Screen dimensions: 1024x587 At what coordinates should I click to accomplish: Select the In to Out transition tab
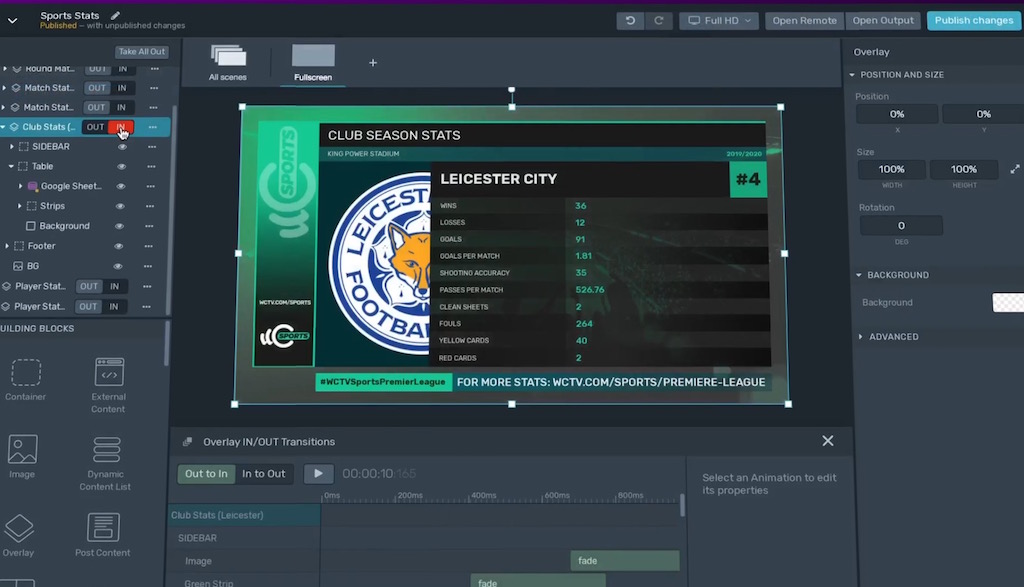pos(264,473)
